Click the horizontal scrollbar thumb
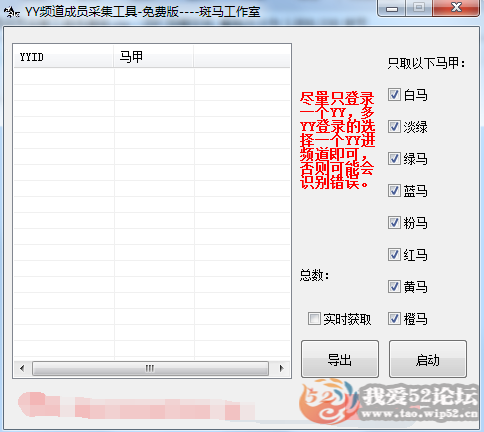The width and height of the screenshot is (484, 432). 150,368
